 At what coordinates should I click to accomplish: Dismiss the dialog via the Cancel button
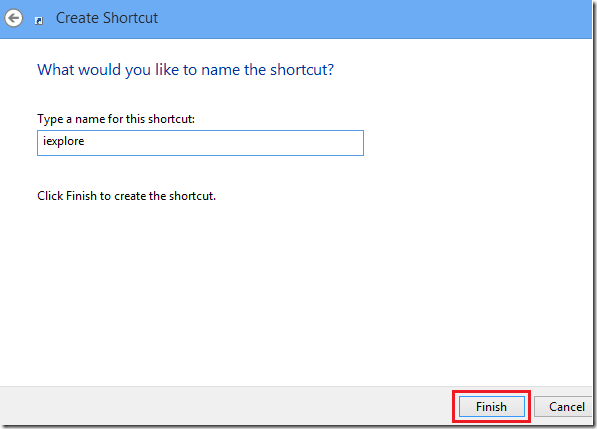coord(564,407)
